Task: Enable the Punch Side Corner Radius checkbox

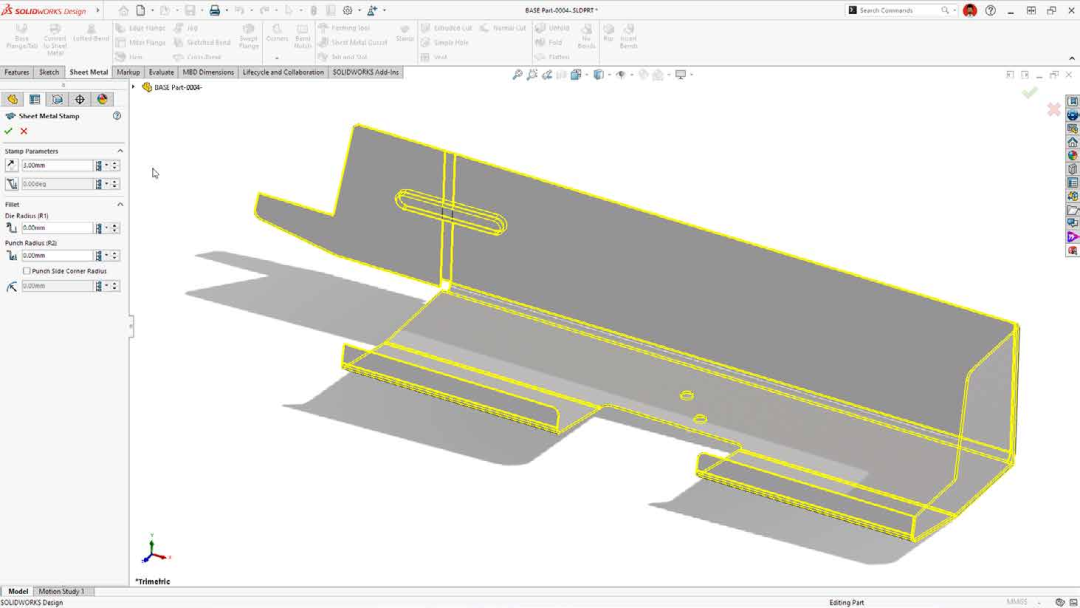Action: coord(27,271)
